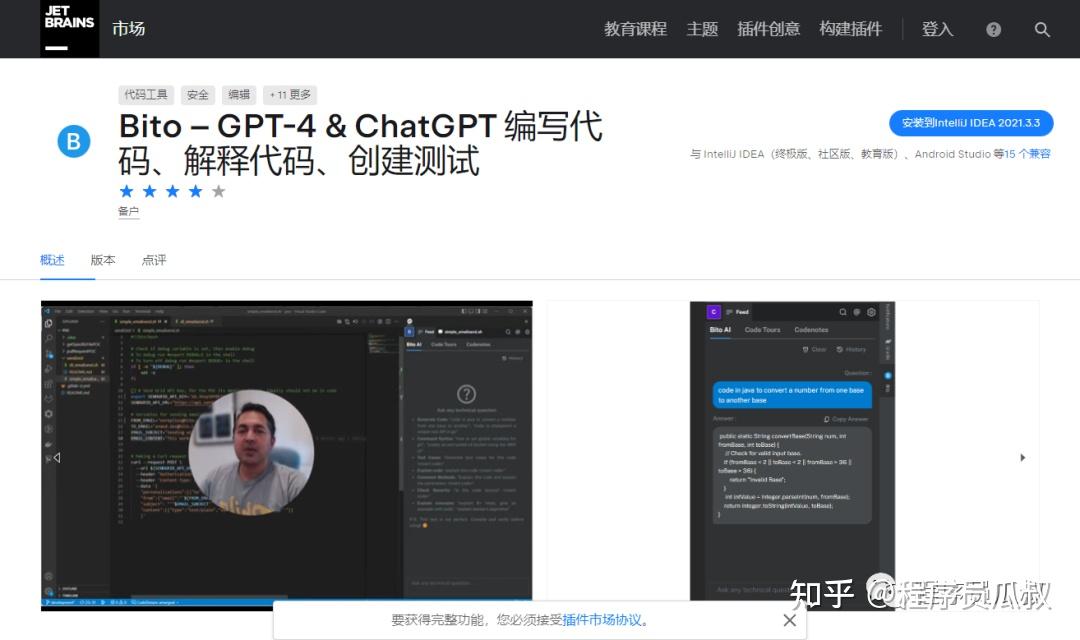This screenshot has width=1080, height=640.
Task: Open the 插件创意 menu item
Action: (768, 30)
